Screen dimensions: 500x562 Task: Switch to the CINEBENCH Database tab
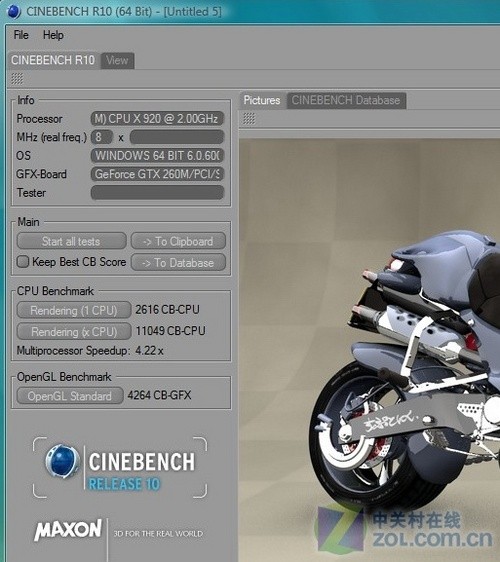(346, 100)
